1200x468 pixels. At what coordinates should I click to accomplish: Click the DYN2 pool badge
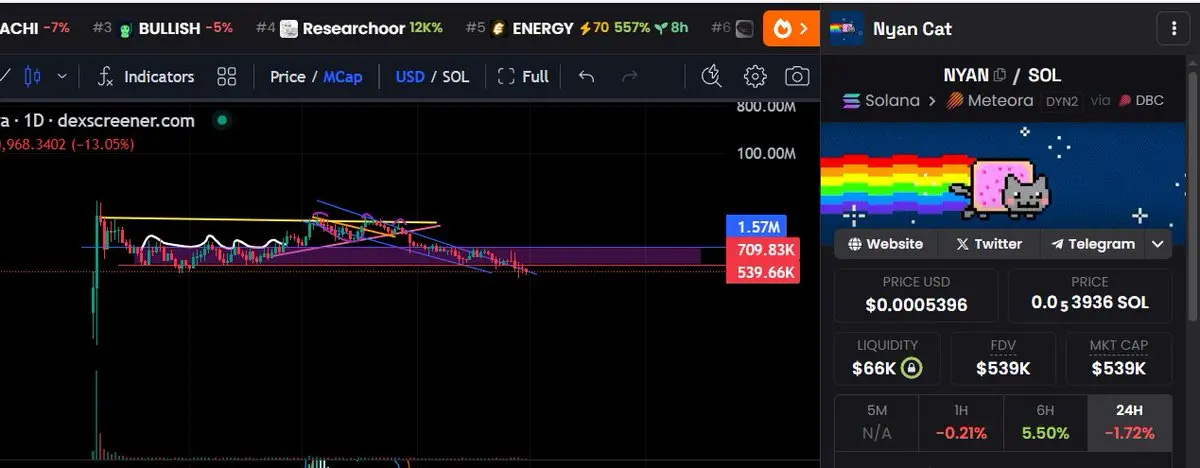point(1063,101)
